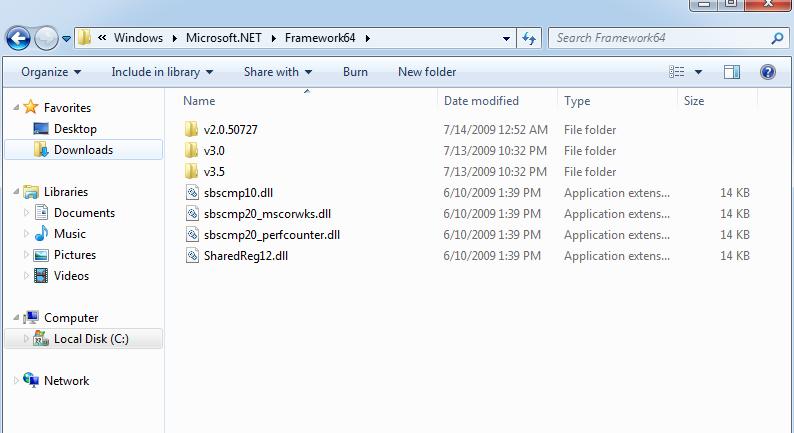This screenshot has width=794, height=433.
Task: Click the double chevron in address bar
Action: click(x=102, y=37)
